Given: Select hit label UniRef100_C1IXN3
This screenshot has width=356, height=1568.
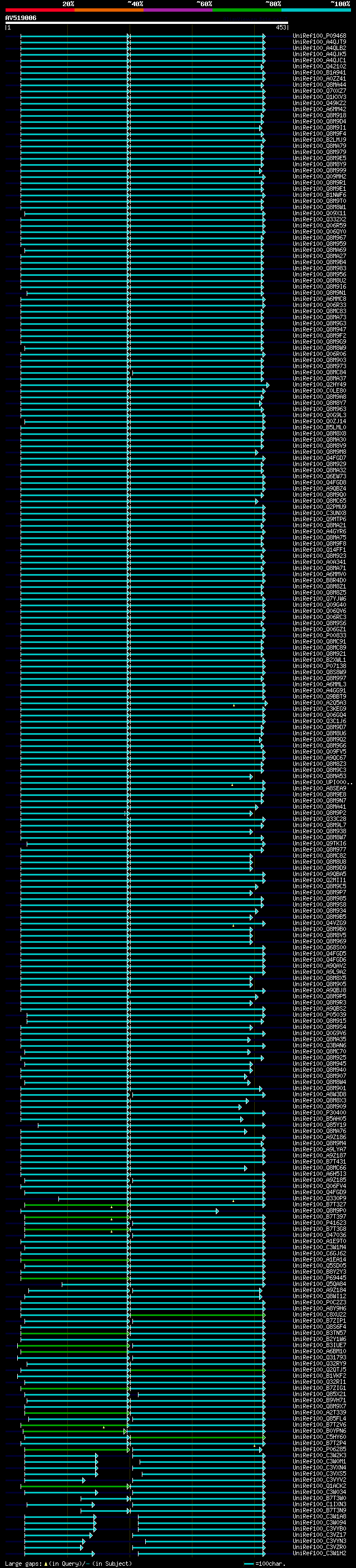Looking at the screenshot, I should [319, 1504].
